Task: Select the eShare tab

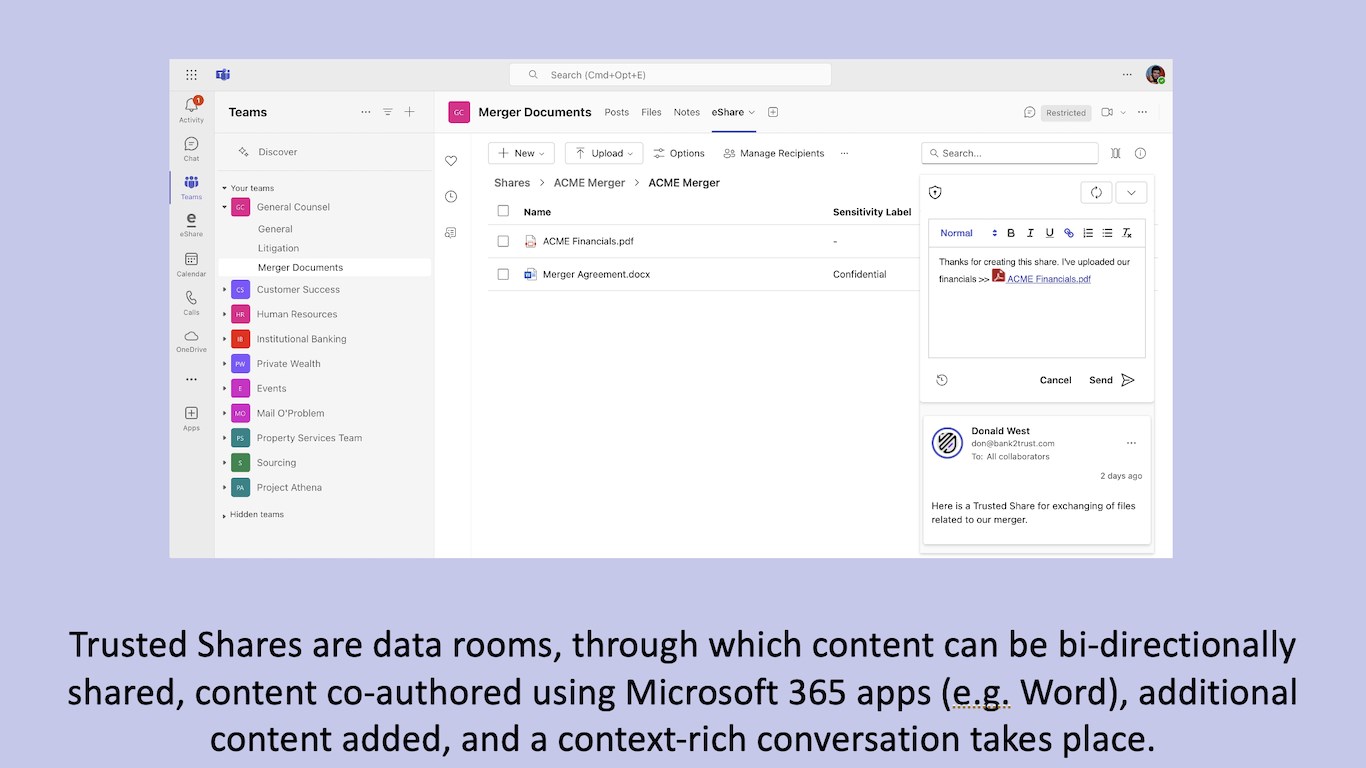Action: pyautogui.click(x=728, y=112)
